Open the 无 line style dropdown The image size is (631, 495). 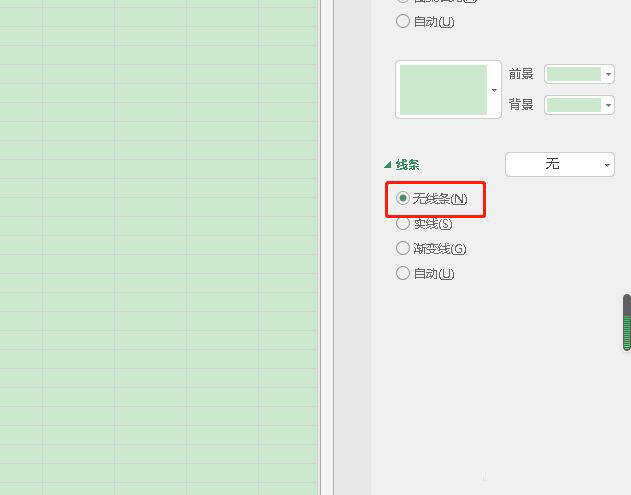[560, 164]
